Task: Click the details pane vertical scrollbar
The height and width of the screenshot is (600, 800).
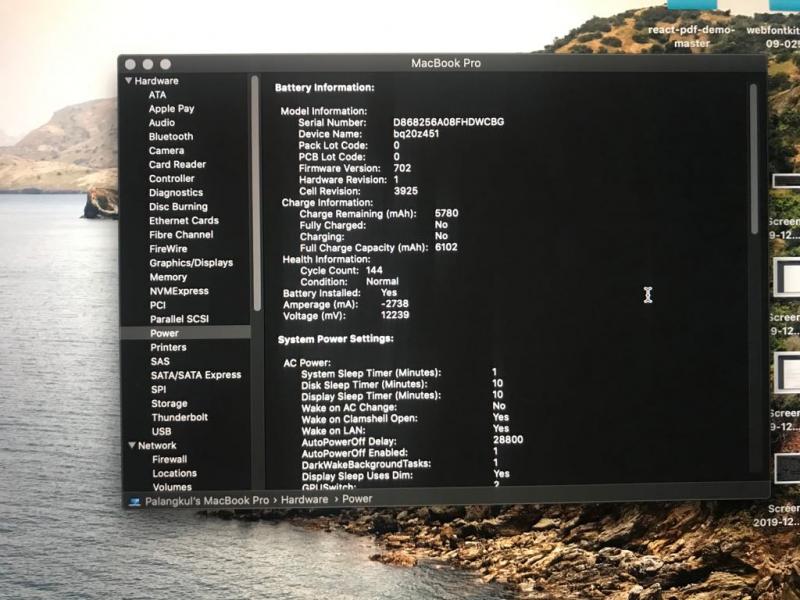Action: (x=755, y=159)
